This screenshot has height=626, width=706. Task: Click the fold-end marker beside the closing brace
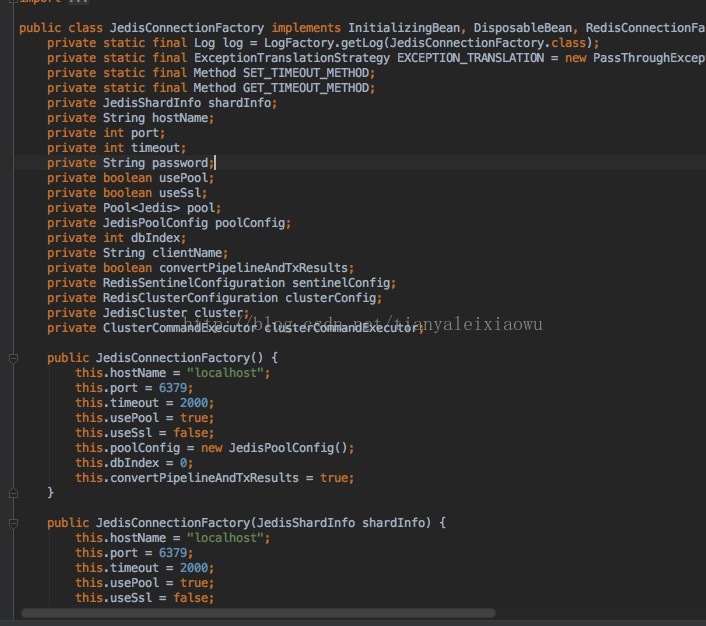14,493
